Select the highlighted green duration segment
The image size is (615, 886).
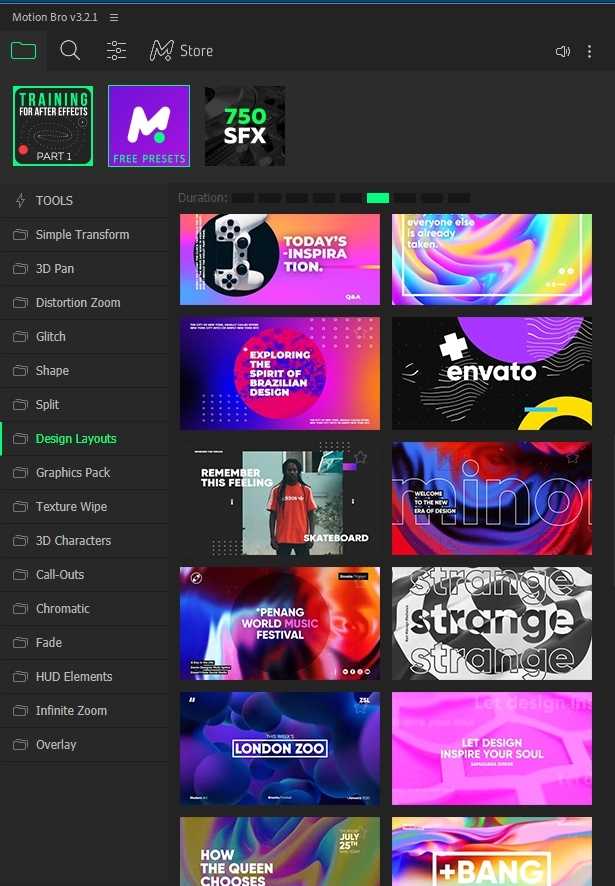click(378, 198)
